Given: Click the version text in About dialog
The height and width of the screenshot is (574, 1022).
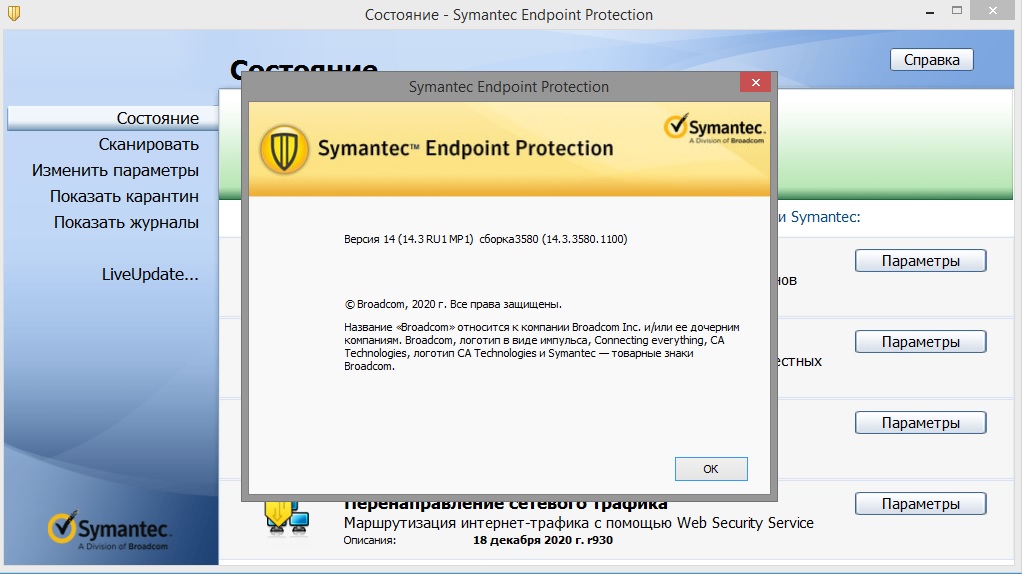Looking at the screenshot, I should (486, 239).
